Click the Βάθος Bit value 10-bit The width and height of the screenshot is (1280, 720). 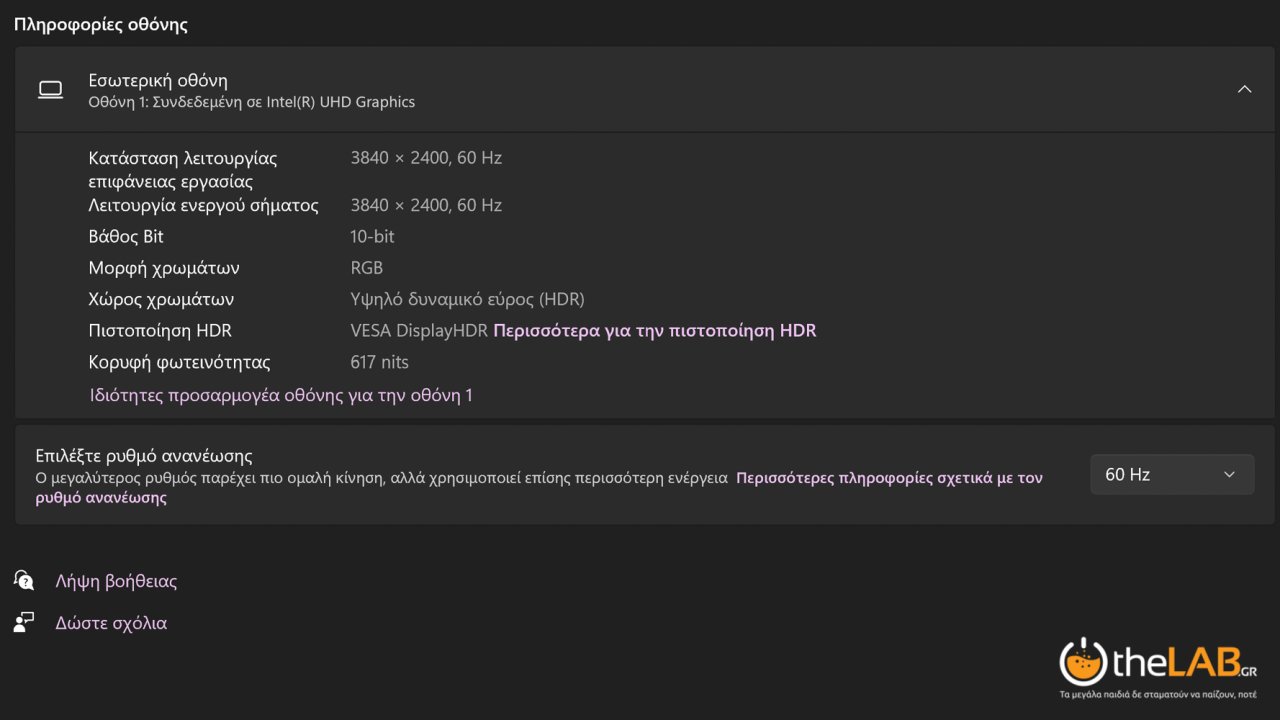pos(372,236)
